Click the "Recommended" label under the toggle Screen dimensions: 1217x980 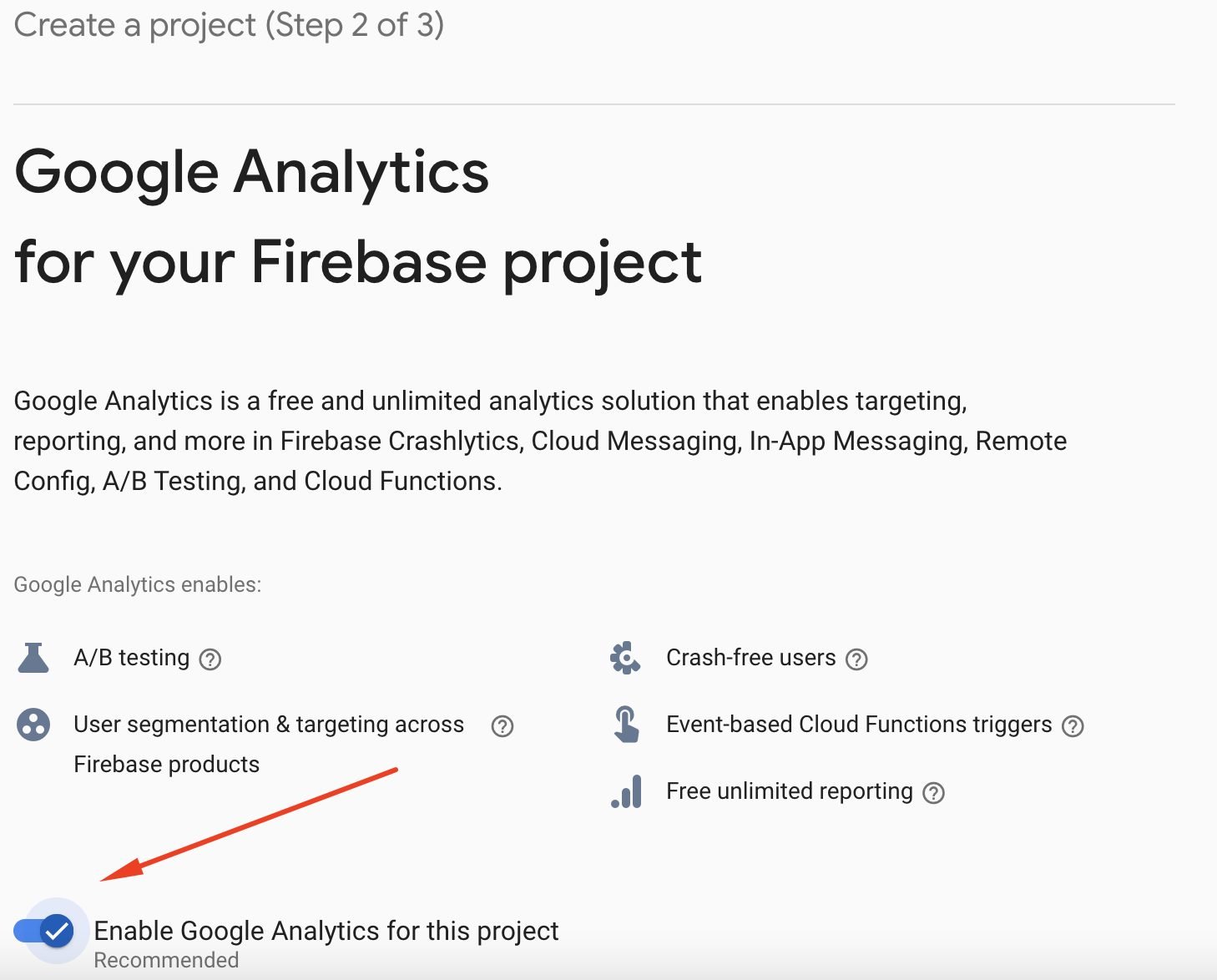pos(165,960)
